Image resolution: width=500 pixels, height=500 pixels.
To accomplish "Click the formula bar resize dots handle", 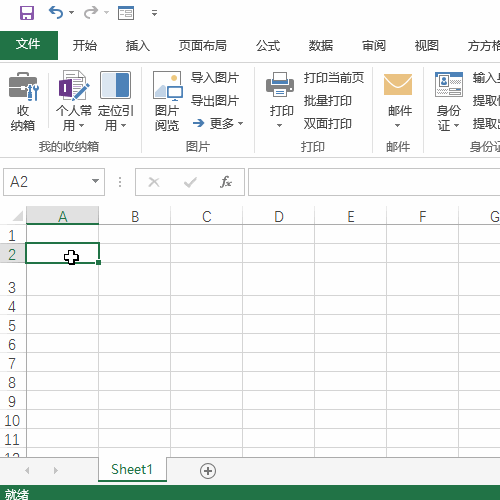I will coord(120,182).
